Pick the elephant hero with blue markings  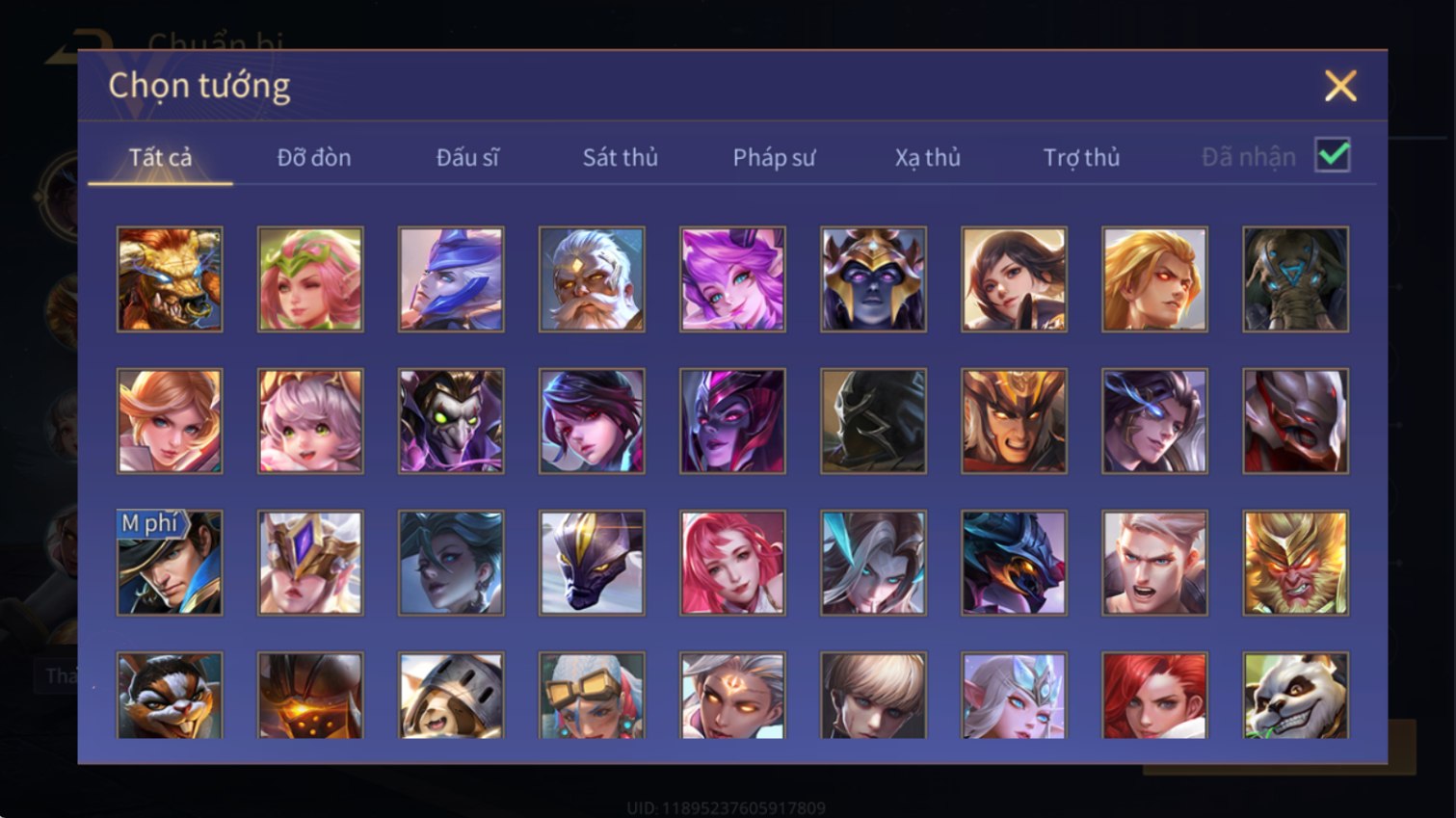pos(1295,279)
